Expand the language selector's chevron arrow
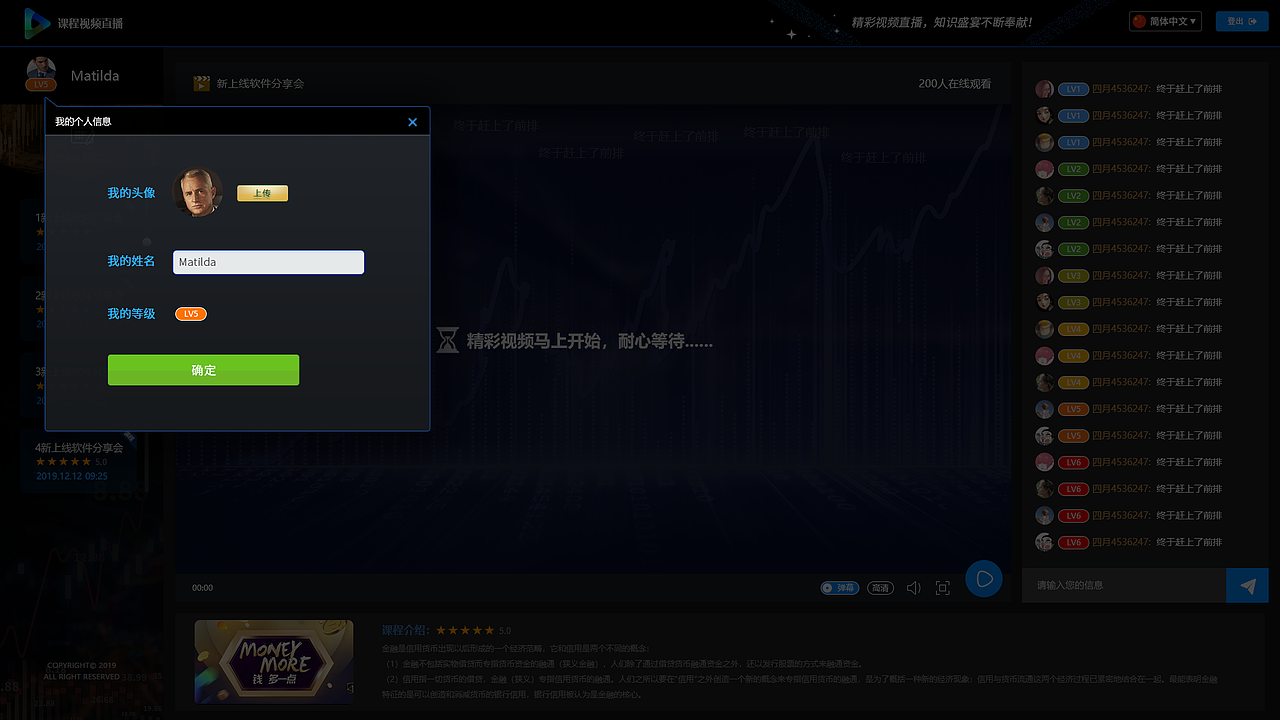Viewport: 1280px width, 720px height. tap(1192, 20)
